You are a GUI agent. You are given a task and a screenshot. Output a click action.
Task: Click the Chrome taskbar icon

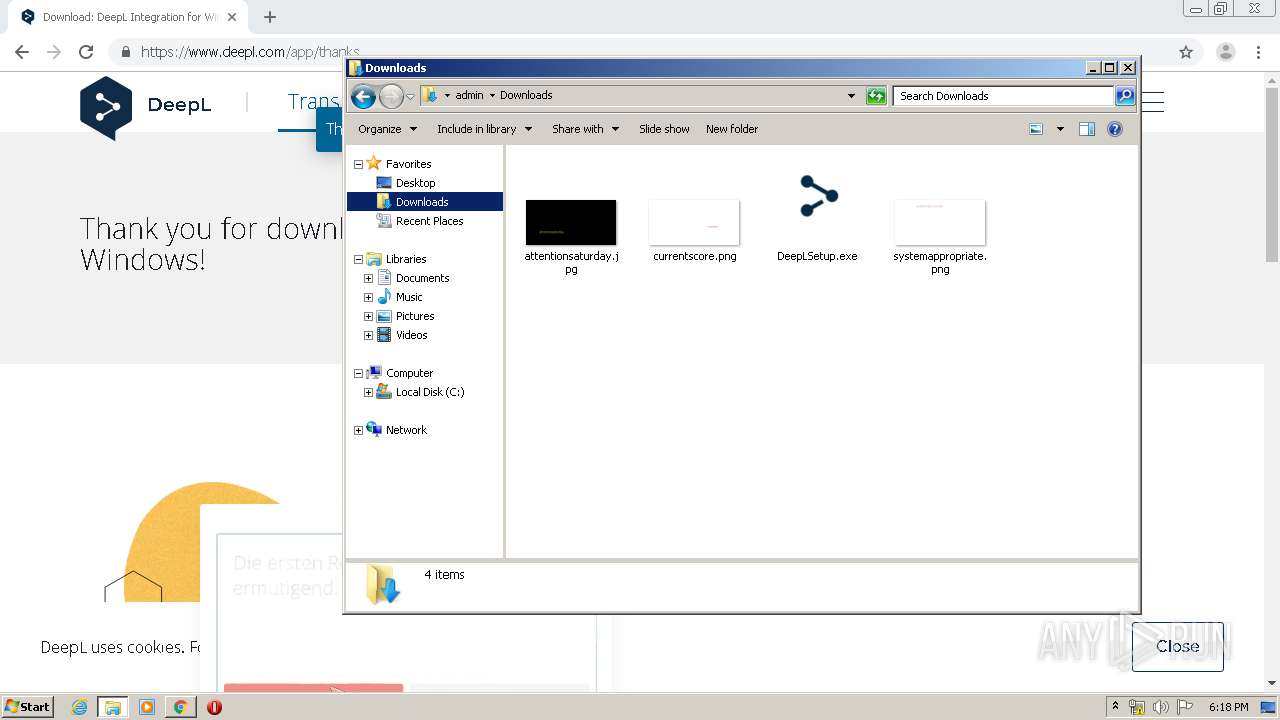[180, 707]
